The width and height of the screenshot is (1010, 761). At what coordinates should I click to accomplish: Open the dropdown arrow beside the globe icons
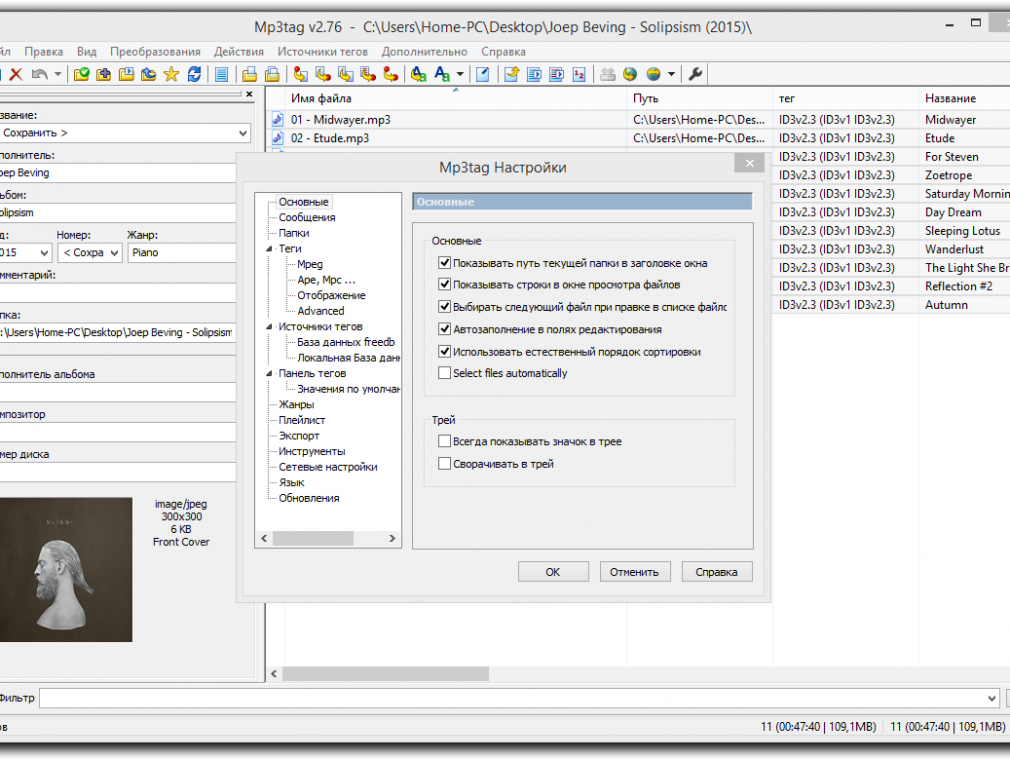tap(671, 74)
